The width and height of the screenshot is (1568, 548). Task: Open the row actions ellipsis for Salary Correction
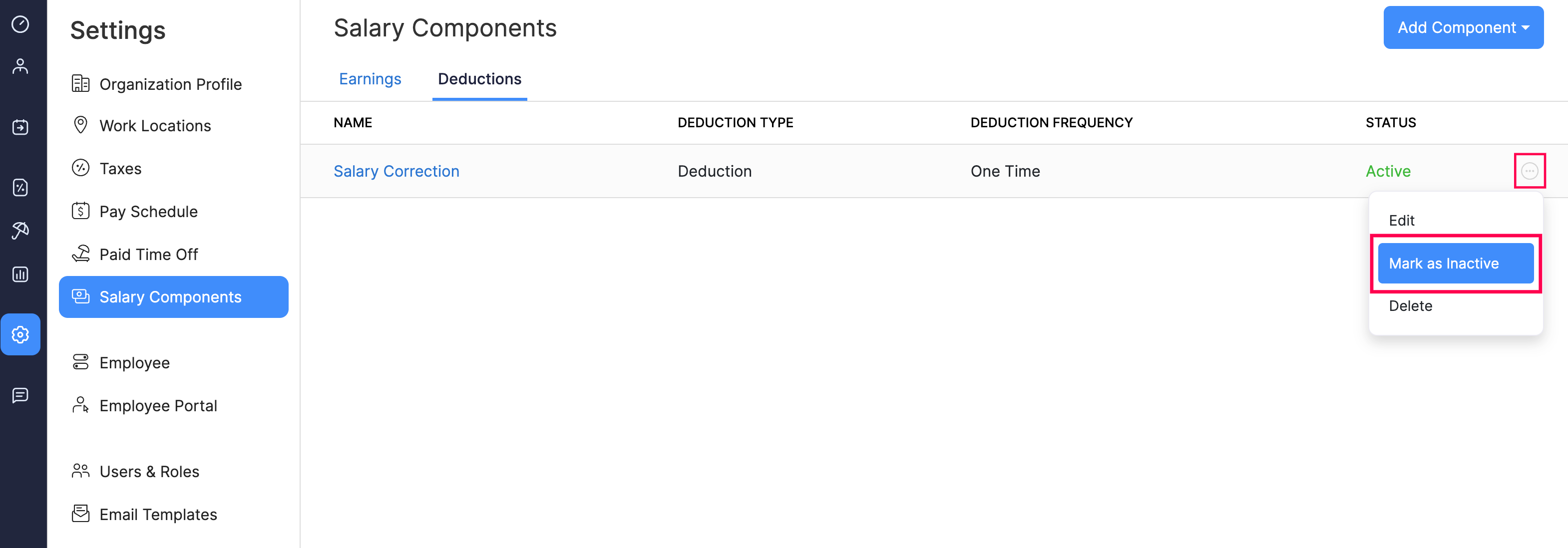pos(1530,171)
